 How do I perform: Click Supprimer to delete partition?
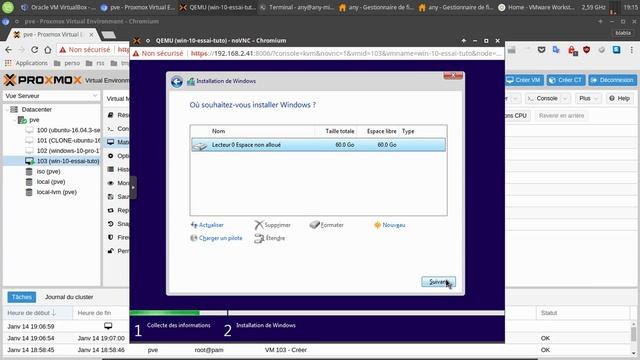tap(273, 225)
